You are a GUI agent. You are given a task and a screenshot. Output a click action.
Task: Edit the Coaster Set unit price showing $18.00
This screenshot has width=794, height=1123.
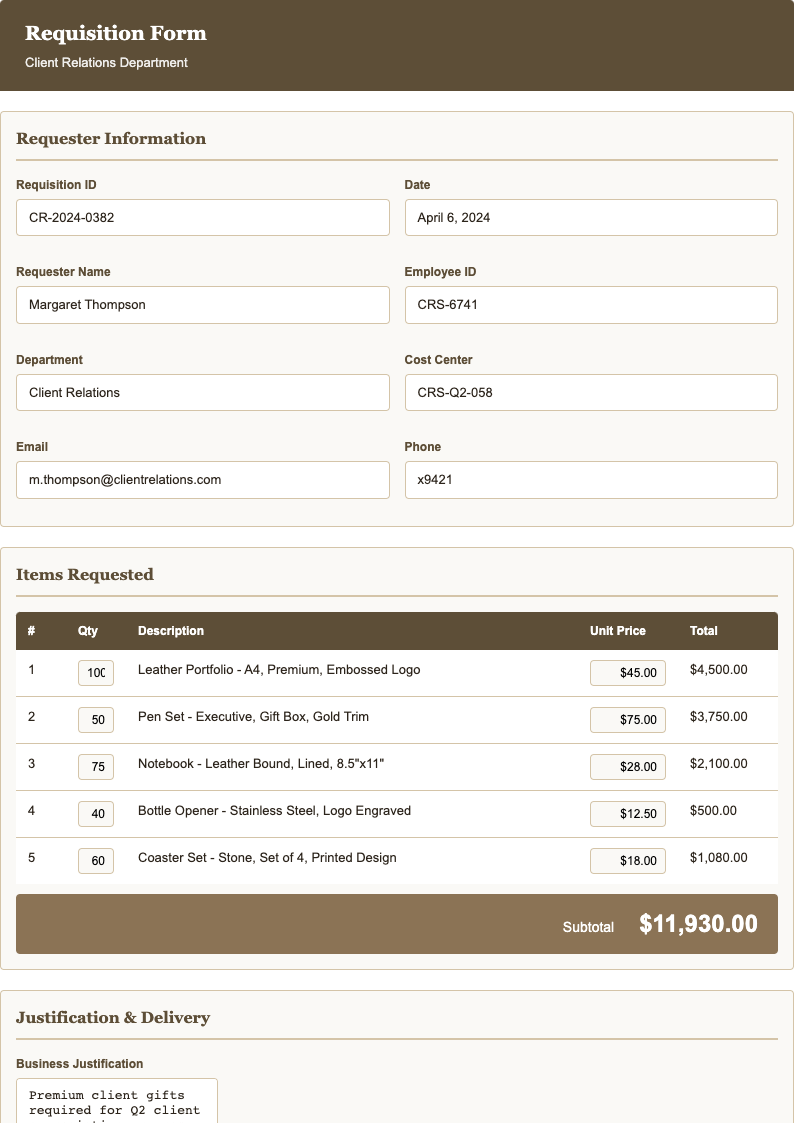[627, 860]
